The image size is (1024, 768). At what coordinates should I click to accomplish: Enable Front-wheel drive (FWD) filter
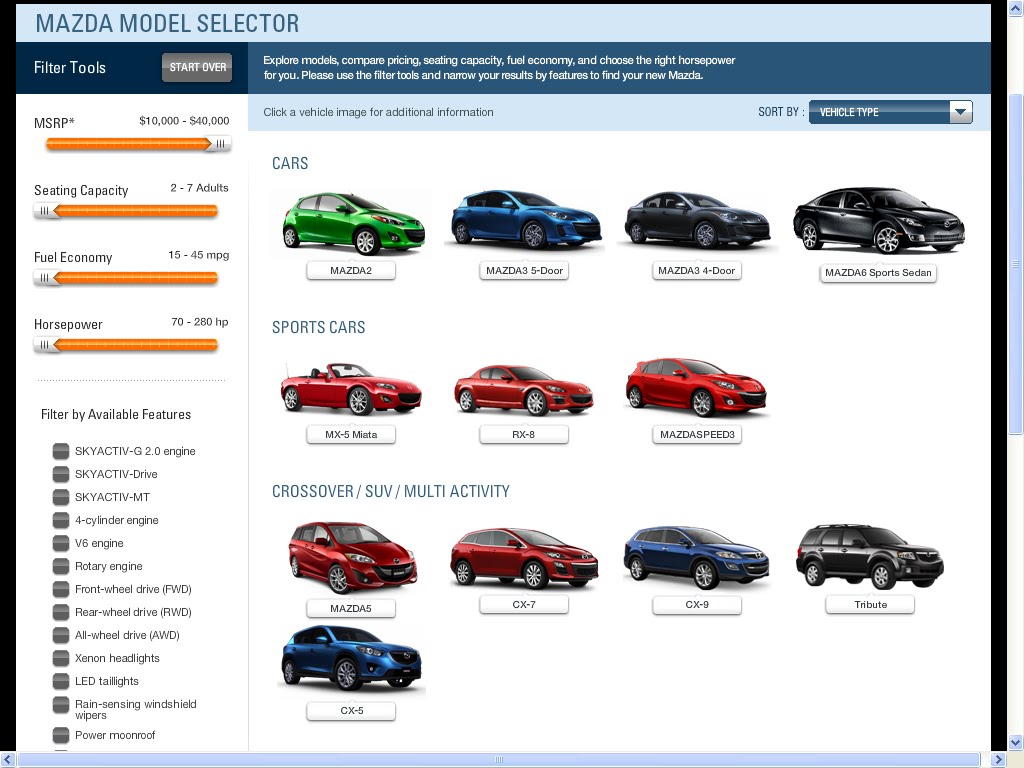pos(61,589)
